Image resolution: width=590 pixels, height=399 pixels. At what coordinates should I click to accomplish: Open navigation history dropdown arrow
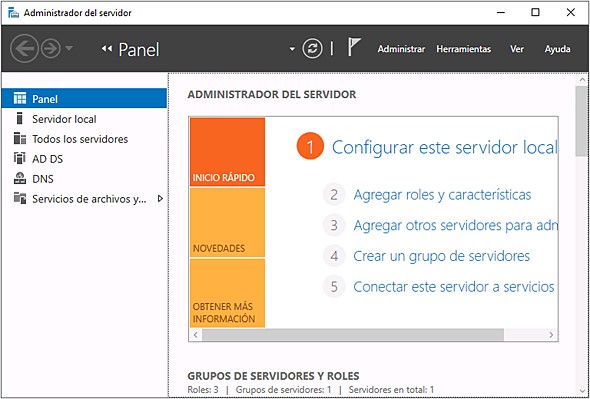coord(69,48)
